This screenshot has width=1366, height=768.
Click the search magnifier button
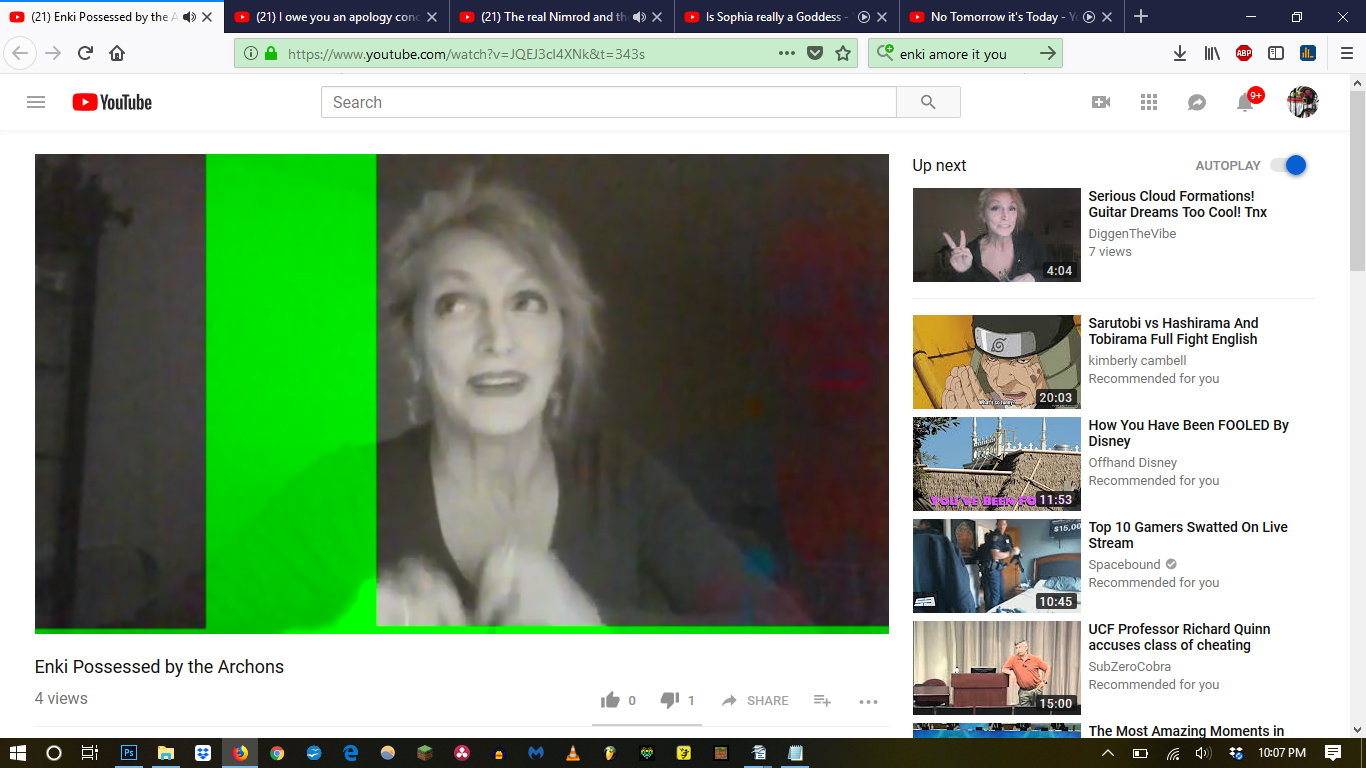tap(928, 102)
